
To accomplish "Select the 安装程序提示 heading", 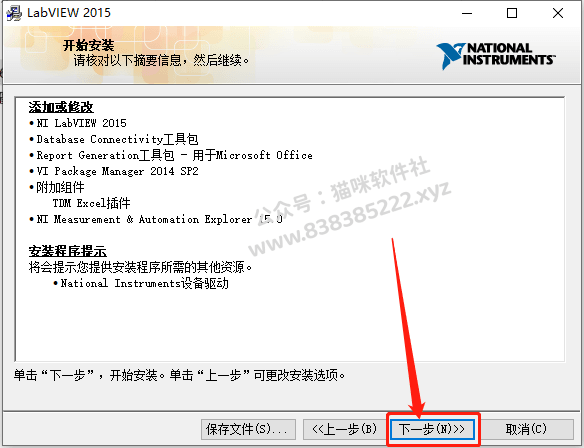I will 68,251.
